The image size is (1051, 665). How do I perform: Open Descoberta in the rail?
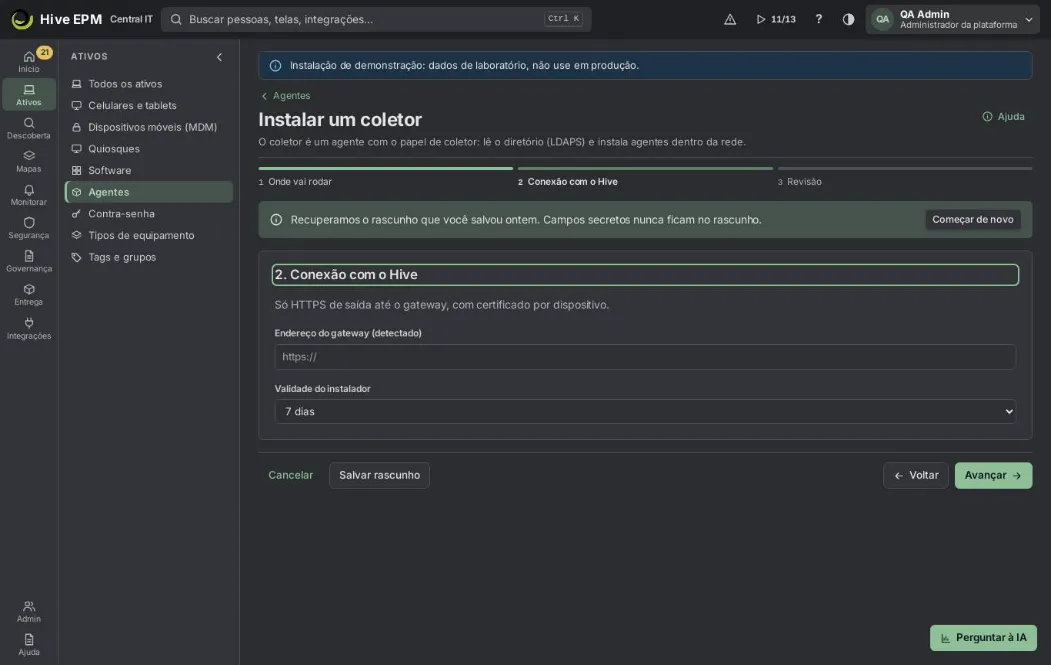[29, 128]
